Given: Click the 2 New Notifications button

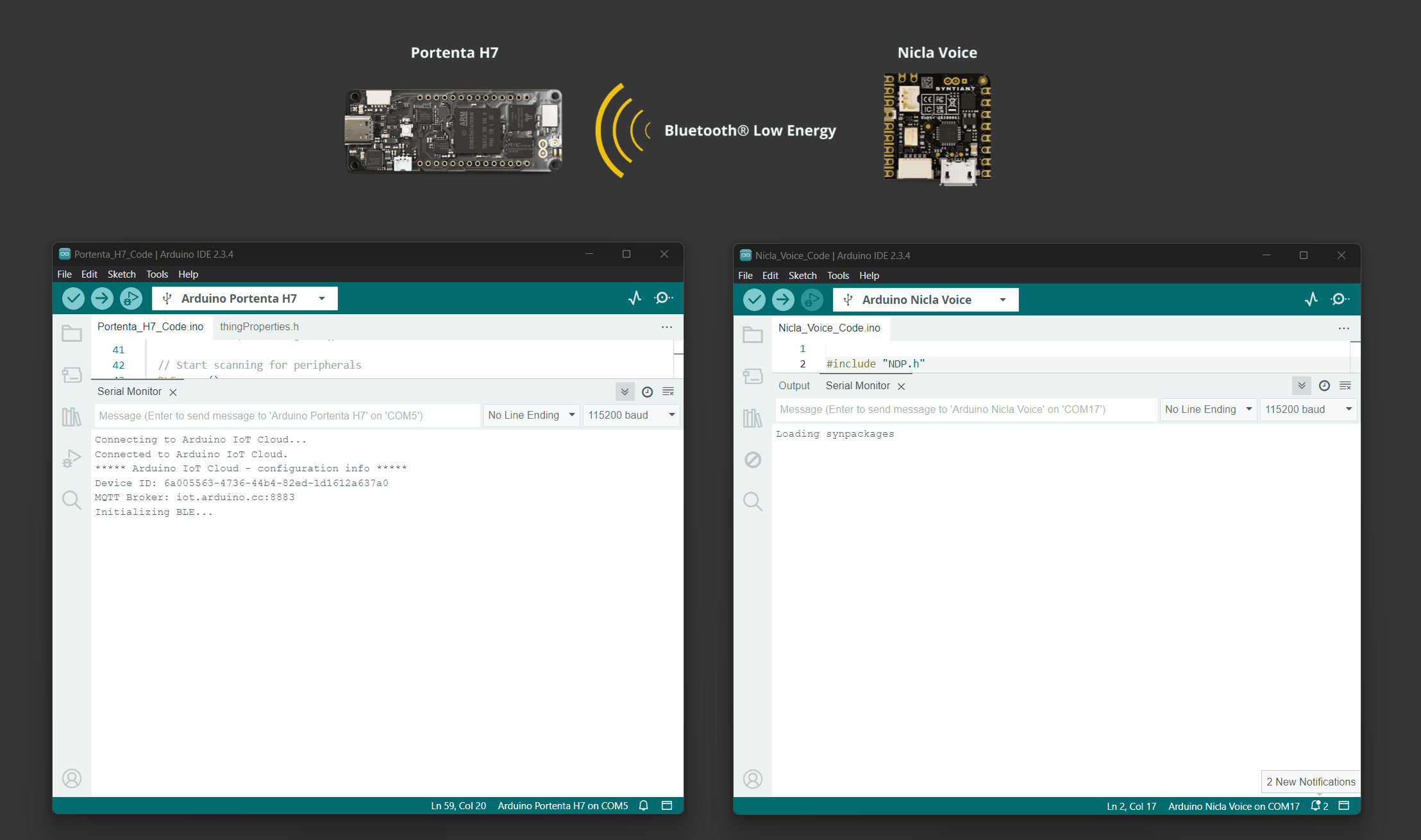Looking at the screenshot, I should 1310,782.
